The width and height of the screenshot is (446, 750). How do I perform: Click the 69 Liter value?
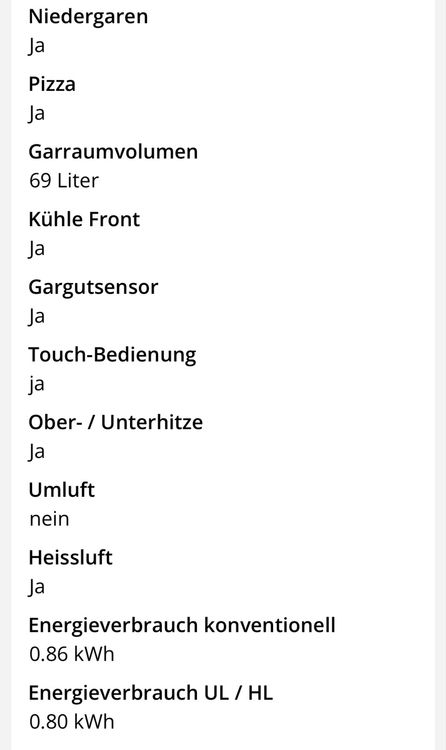click(x=64, y=181)
